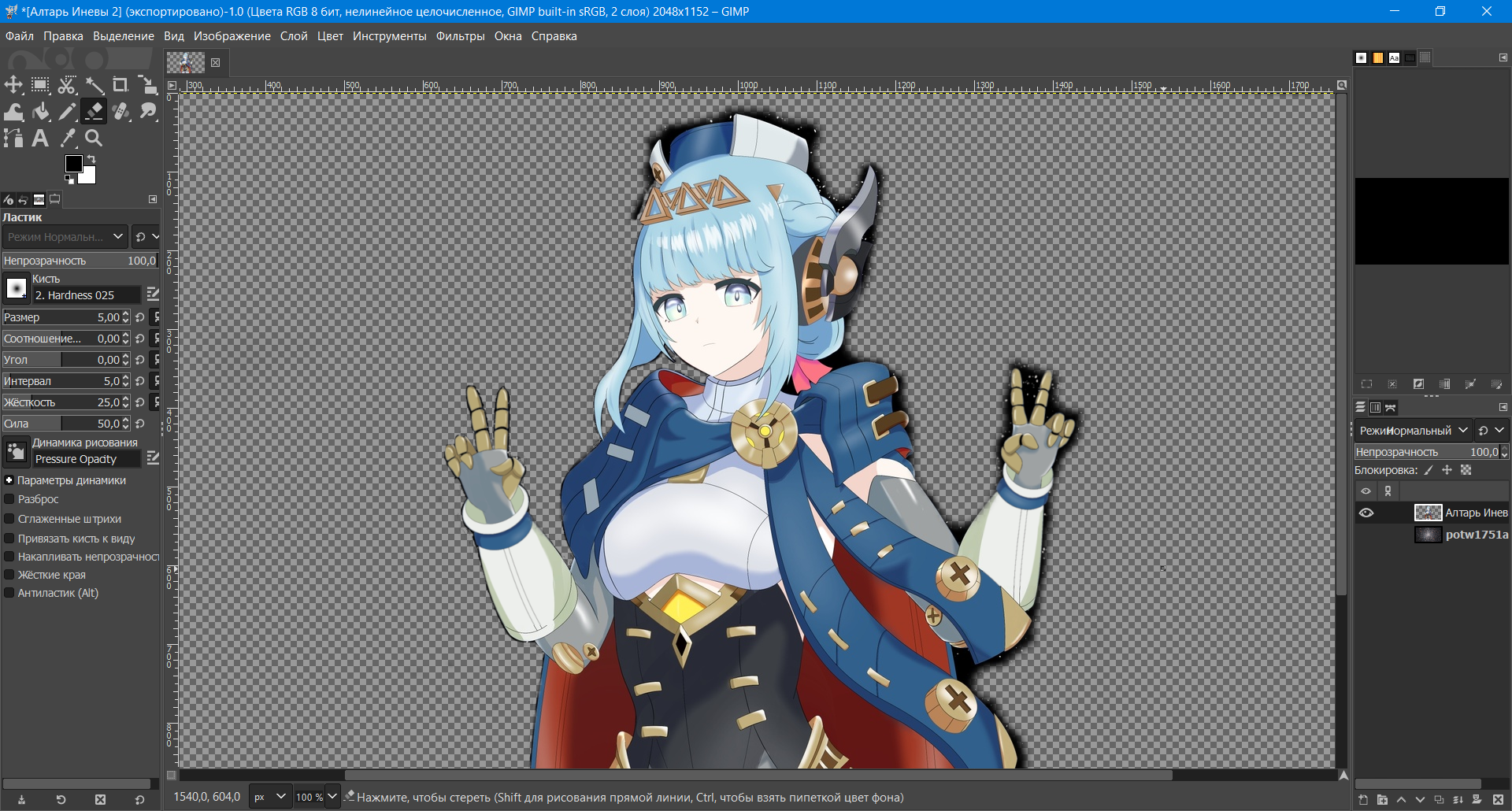Open the brushes dock configuration menu
1512x811 pixels.
click(1503, 57)
